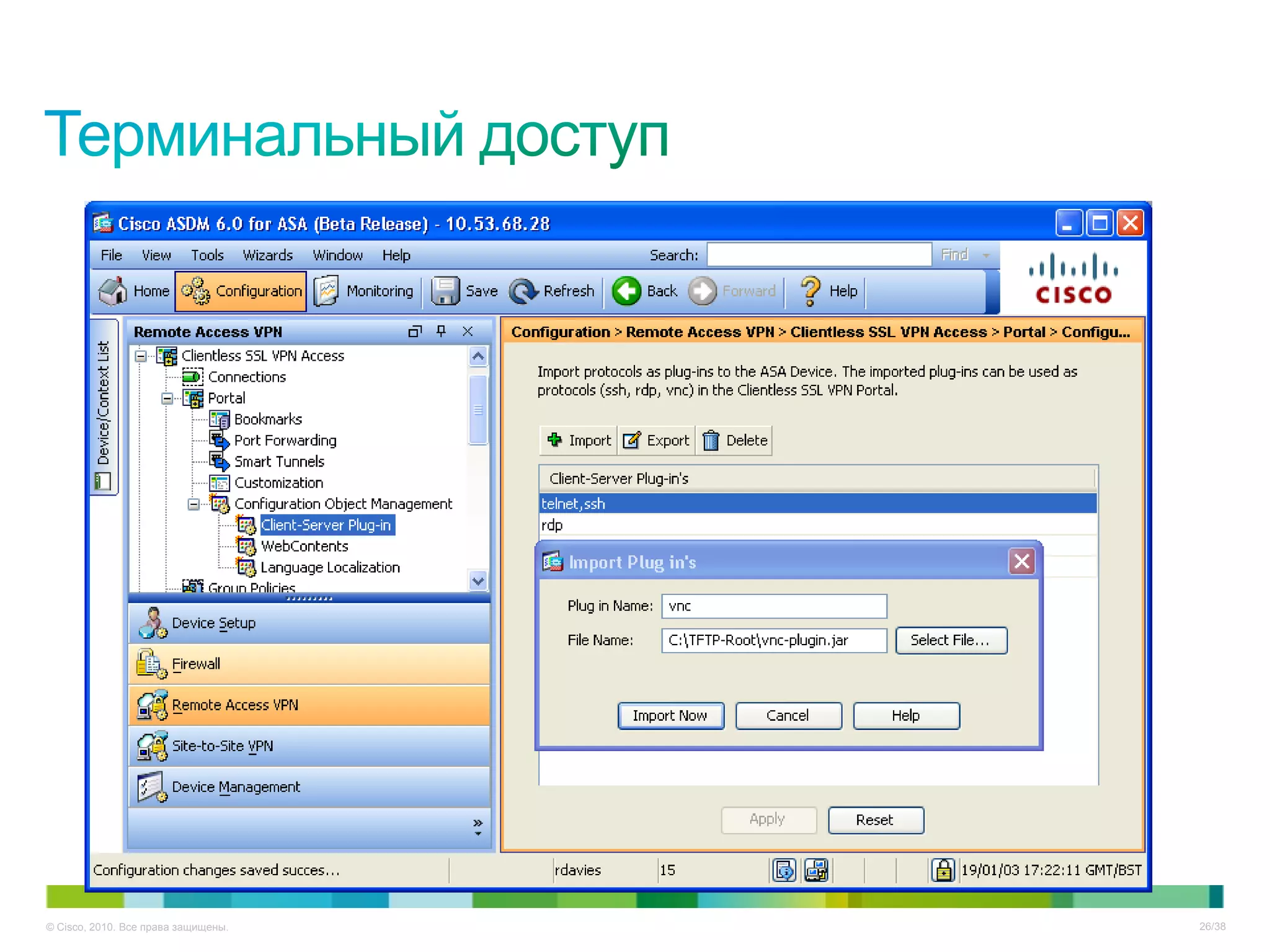Pin the Remote Access VPN panel
Image resolution: width=1270 pixels, height=952 pixels.
(441, 332)
